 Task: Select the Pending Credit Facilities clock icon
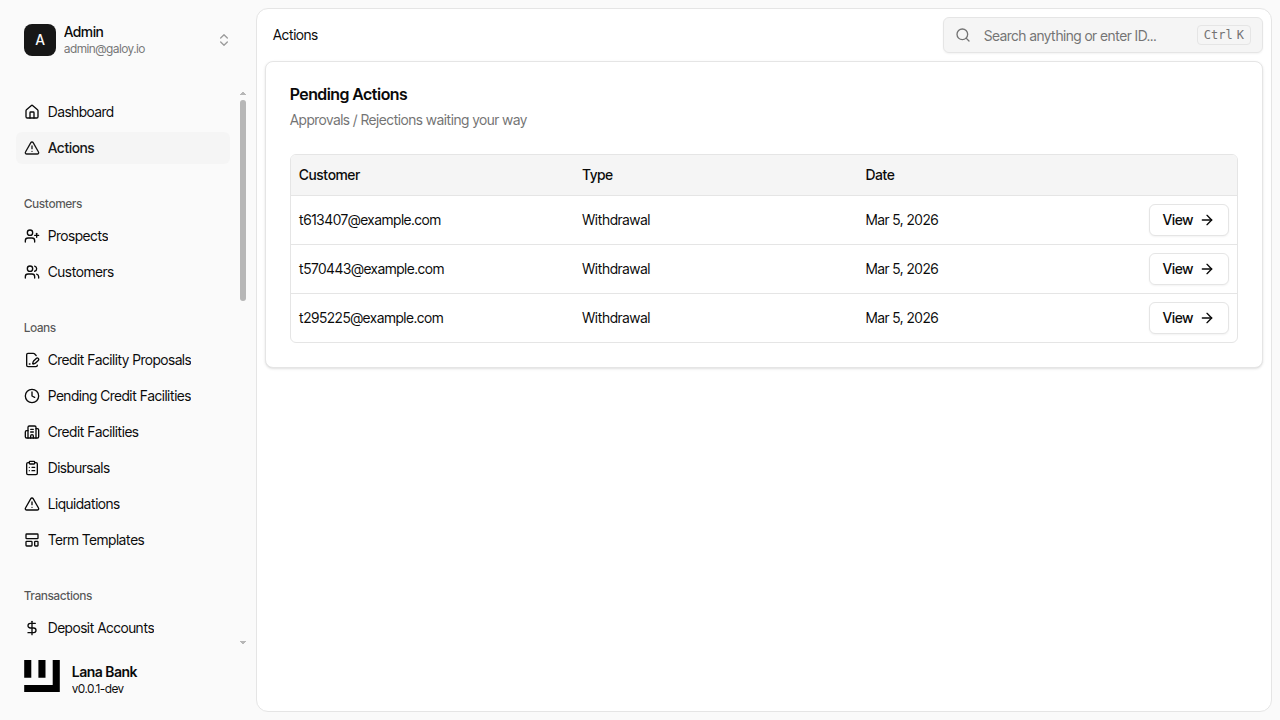point(31,396)
